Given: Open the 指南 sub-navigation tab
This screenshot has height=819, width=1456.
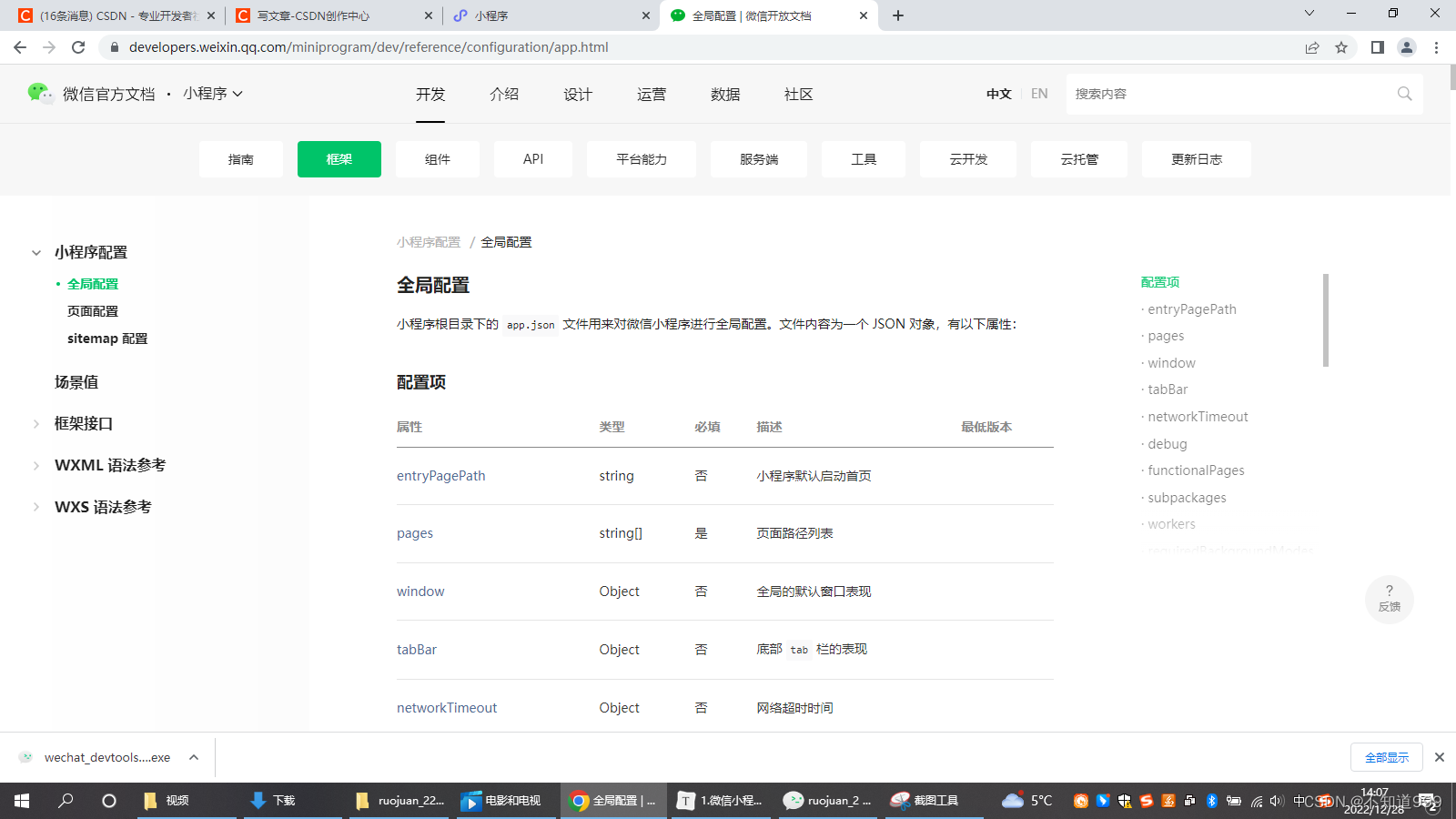Looking at the screenshot, I should click(x=241, y=159).
